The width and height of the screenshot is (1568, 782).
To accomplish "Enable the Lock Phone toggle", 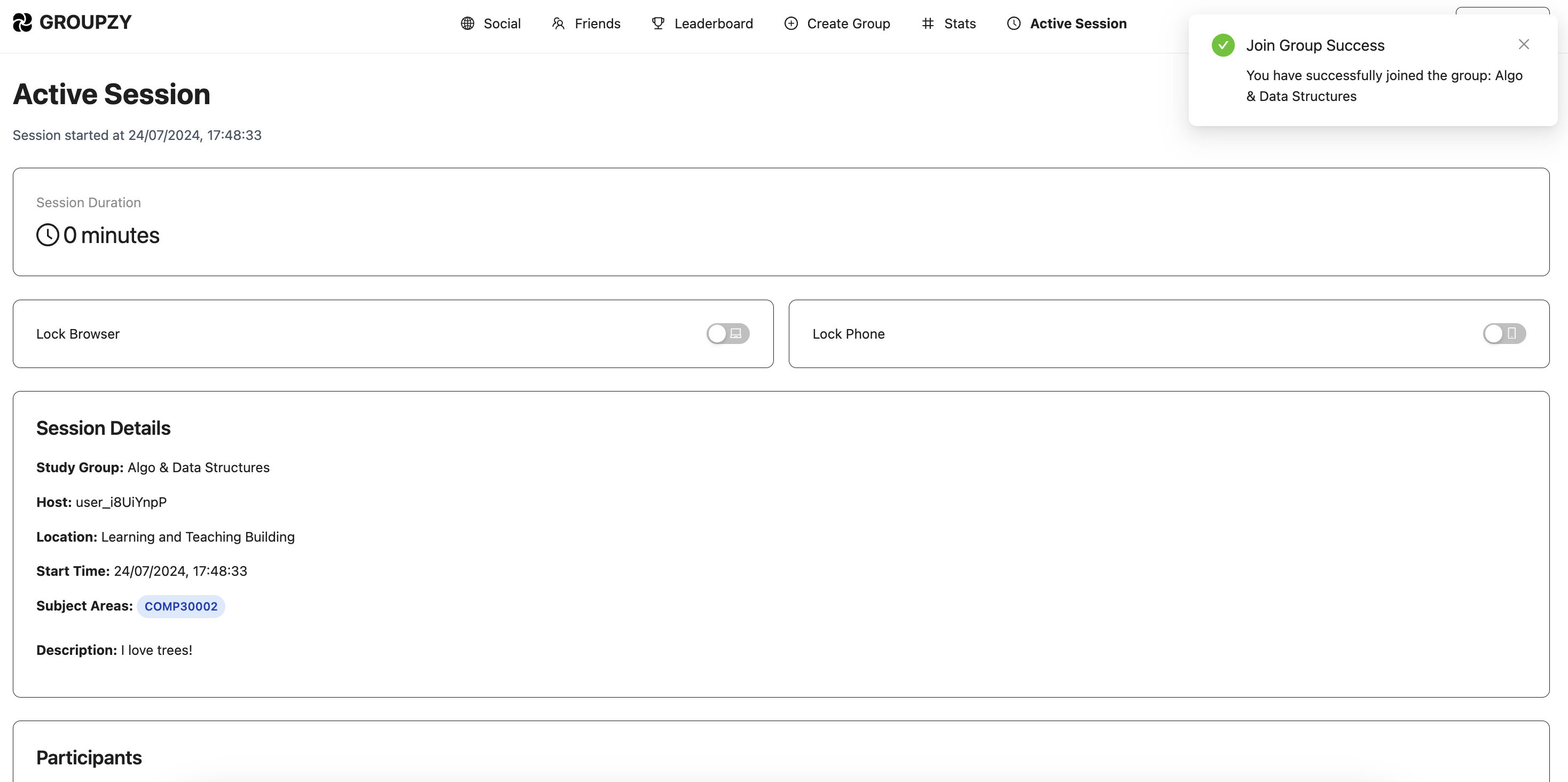I will click(x=1503, y=334).
